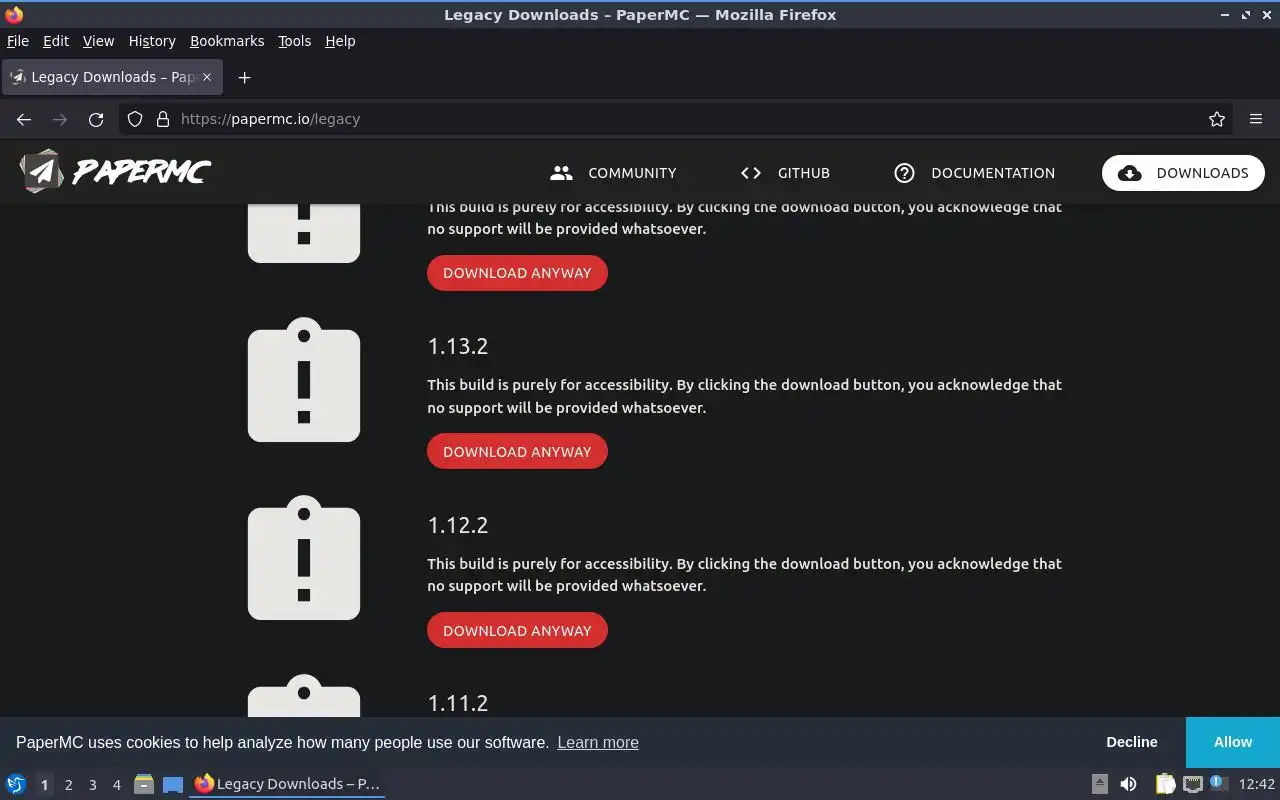The image size is (1280, 800).
Task: Click the PaperMC logo in the site header
Action: (114, 172)
